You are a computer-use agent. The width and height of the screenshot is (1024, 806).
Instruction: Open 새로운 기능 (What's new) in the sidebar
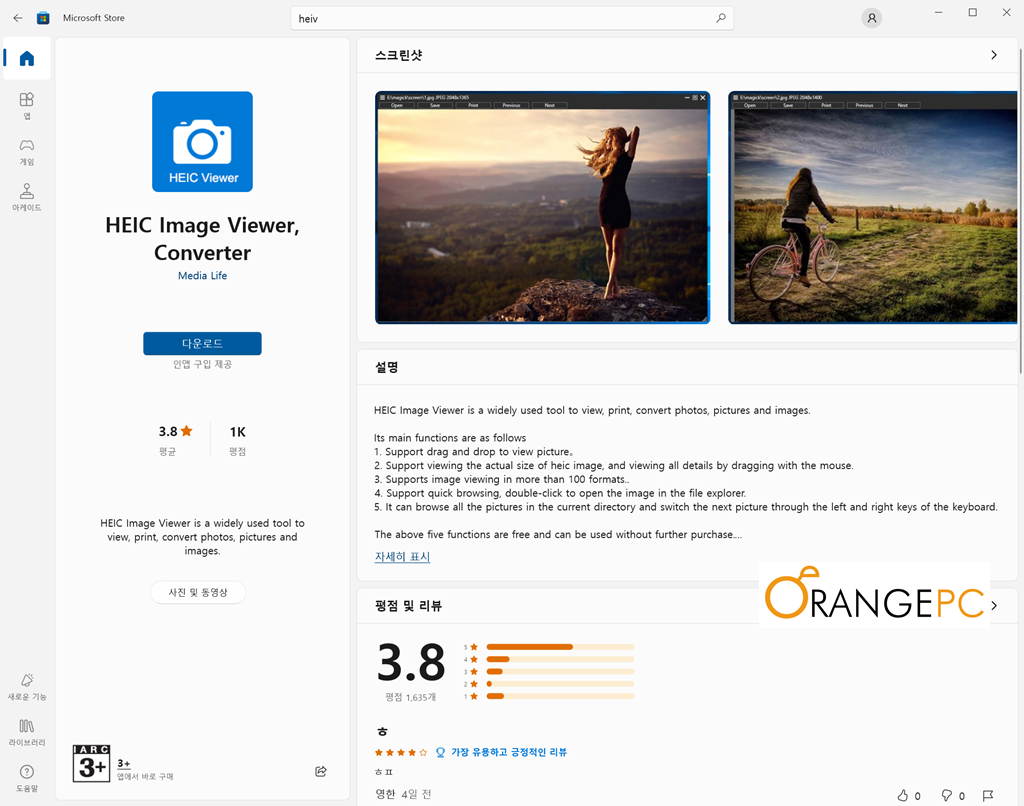pyautogui.click(x=27, y=687)
